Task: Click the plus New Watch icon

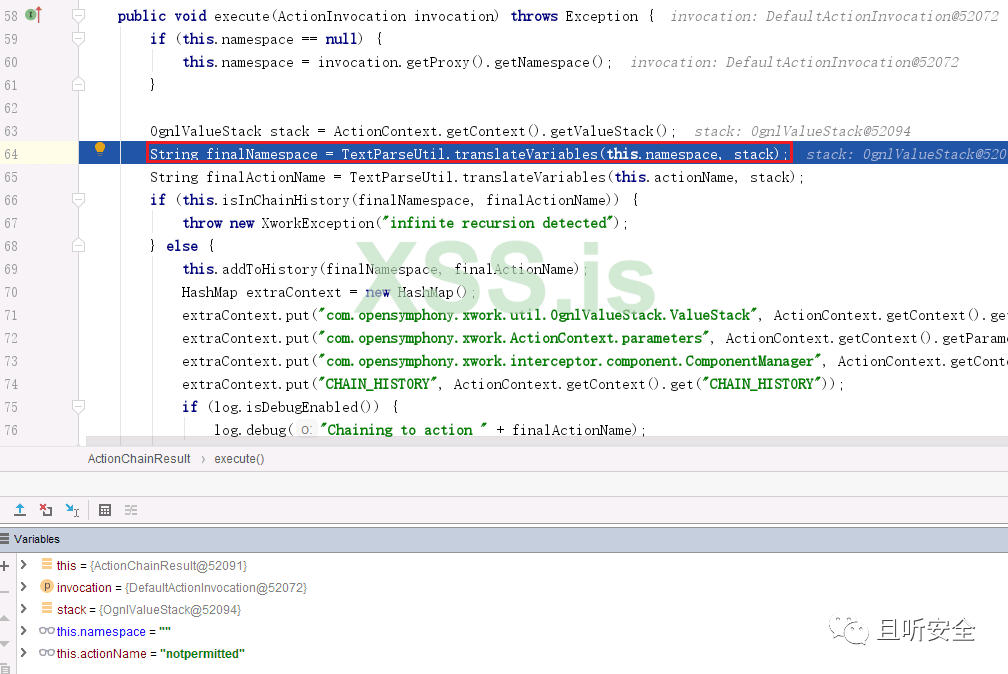Action: point(4,566)
